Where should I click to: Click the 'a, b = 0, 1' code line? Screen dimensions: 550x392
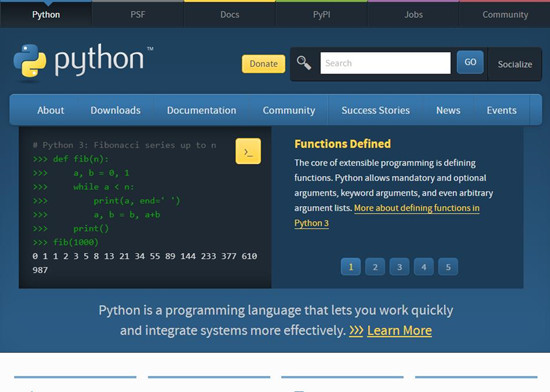pos(81,173)
